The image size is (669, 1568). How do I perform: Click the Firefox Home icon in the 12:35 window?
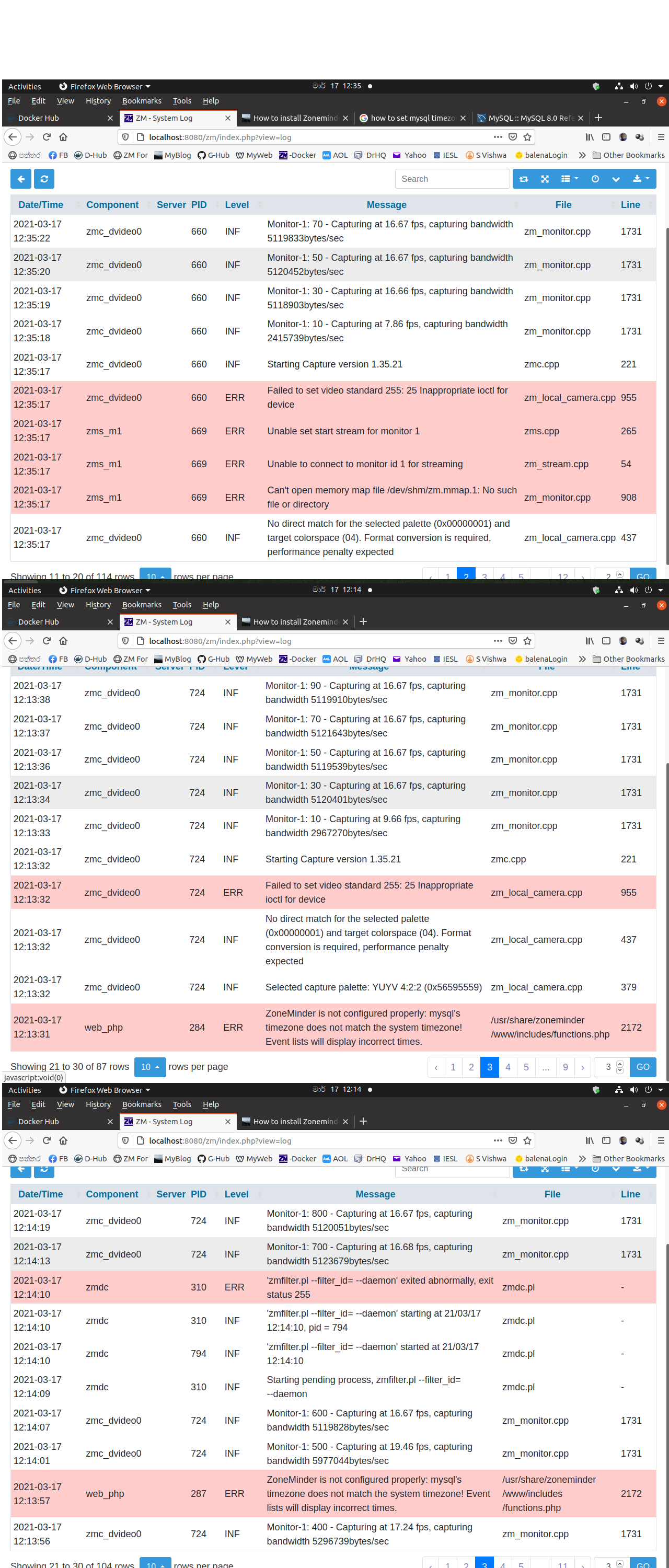(63, 137)
